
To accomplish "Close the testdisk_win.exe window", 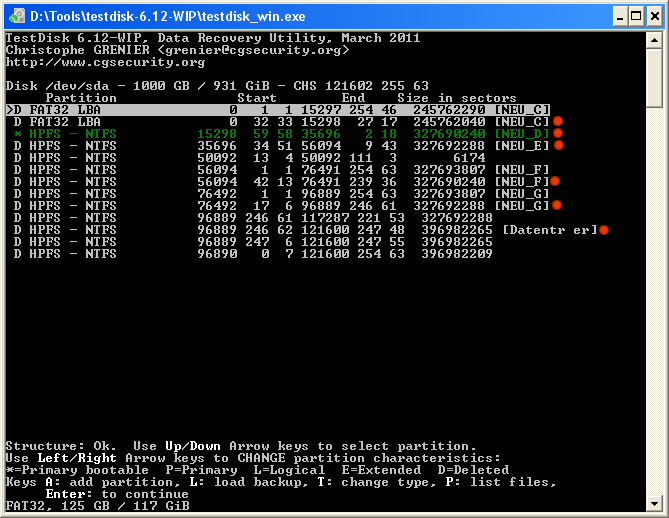I will click(x=654, y=17).
